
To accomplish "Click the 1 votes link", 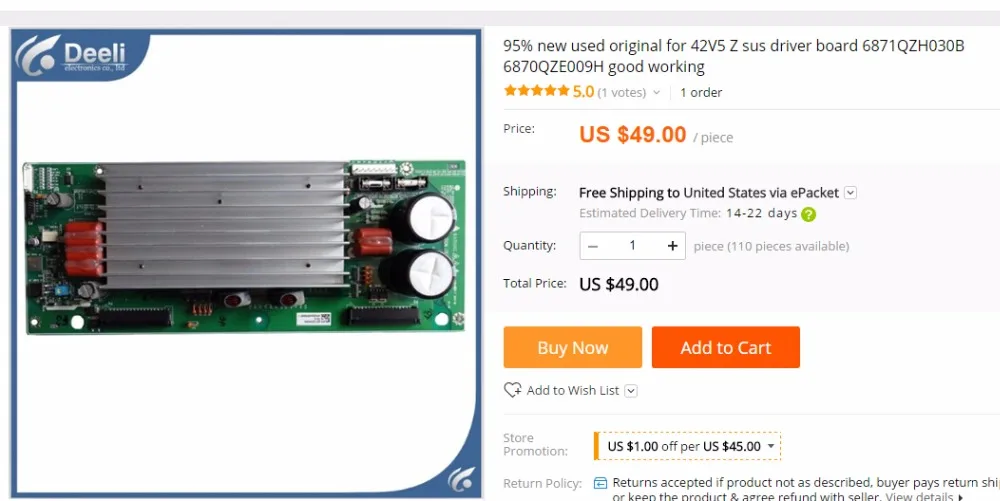I will click(x=622, y=92).
